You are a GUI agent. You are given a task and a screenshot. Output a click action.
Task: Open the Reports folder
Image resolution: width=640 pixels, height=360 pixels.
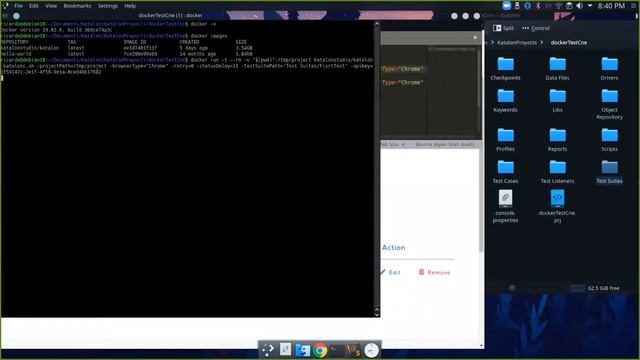click(x=557, y=140)
